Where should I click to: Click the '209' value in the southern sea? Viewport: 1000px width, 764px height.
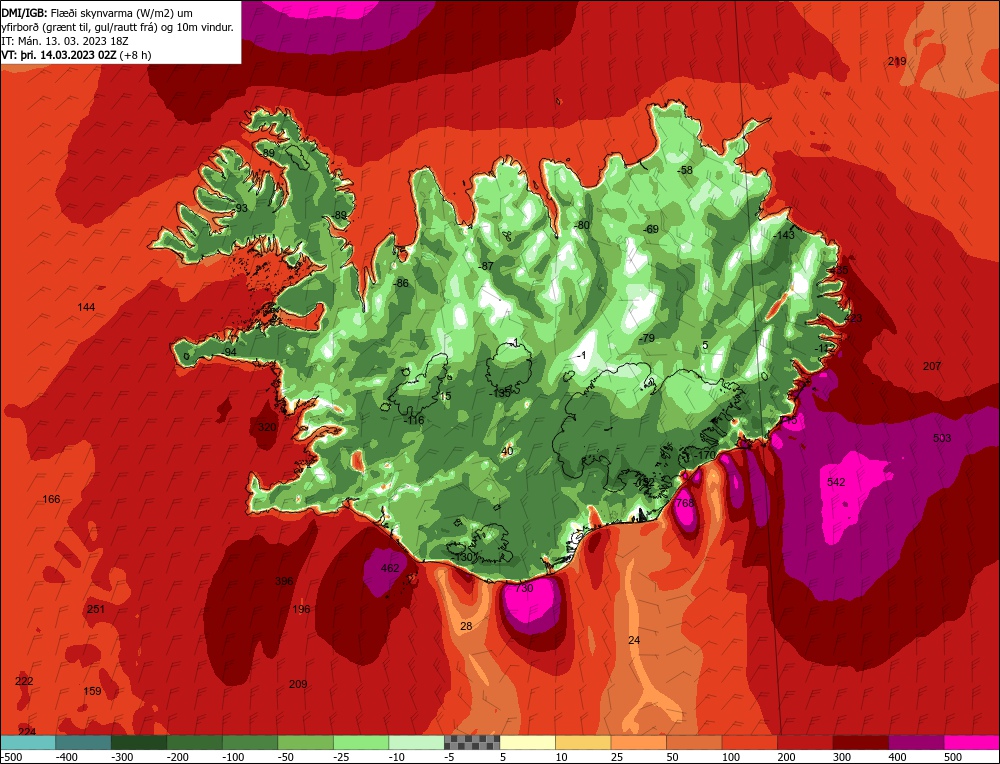298,684
